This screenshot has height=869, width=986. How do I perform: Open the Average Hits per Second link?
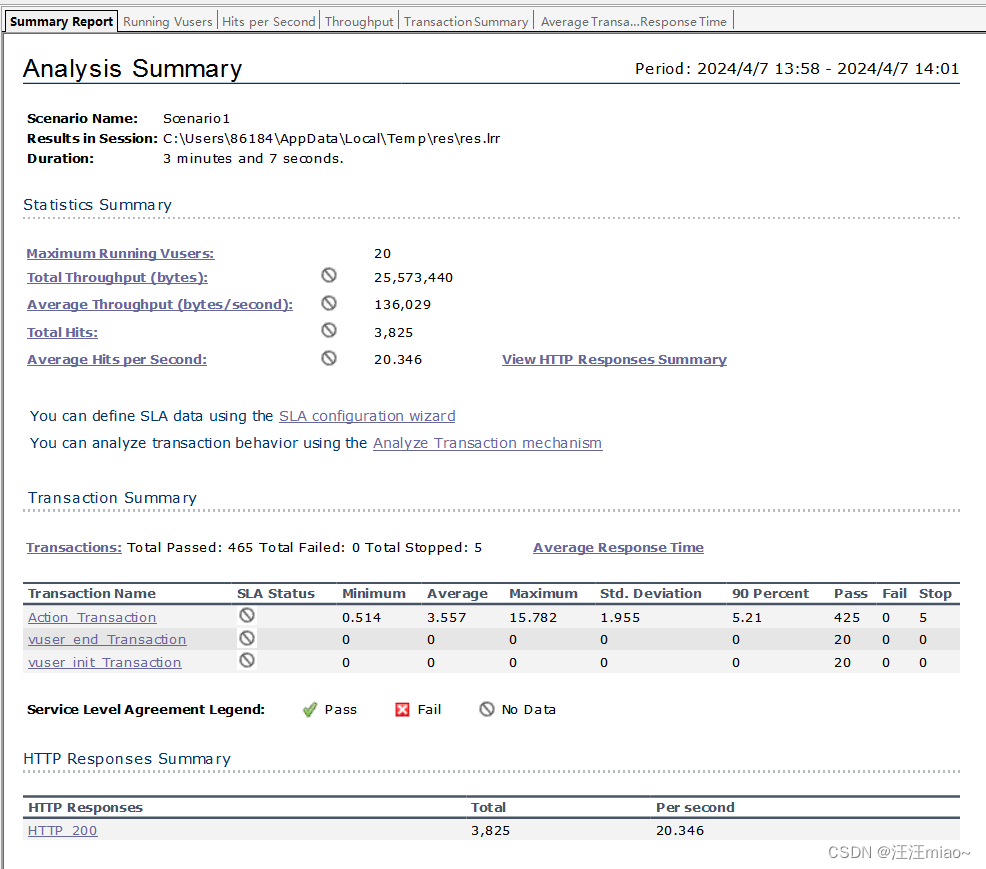pyautogui.click(x=117, y=360)
